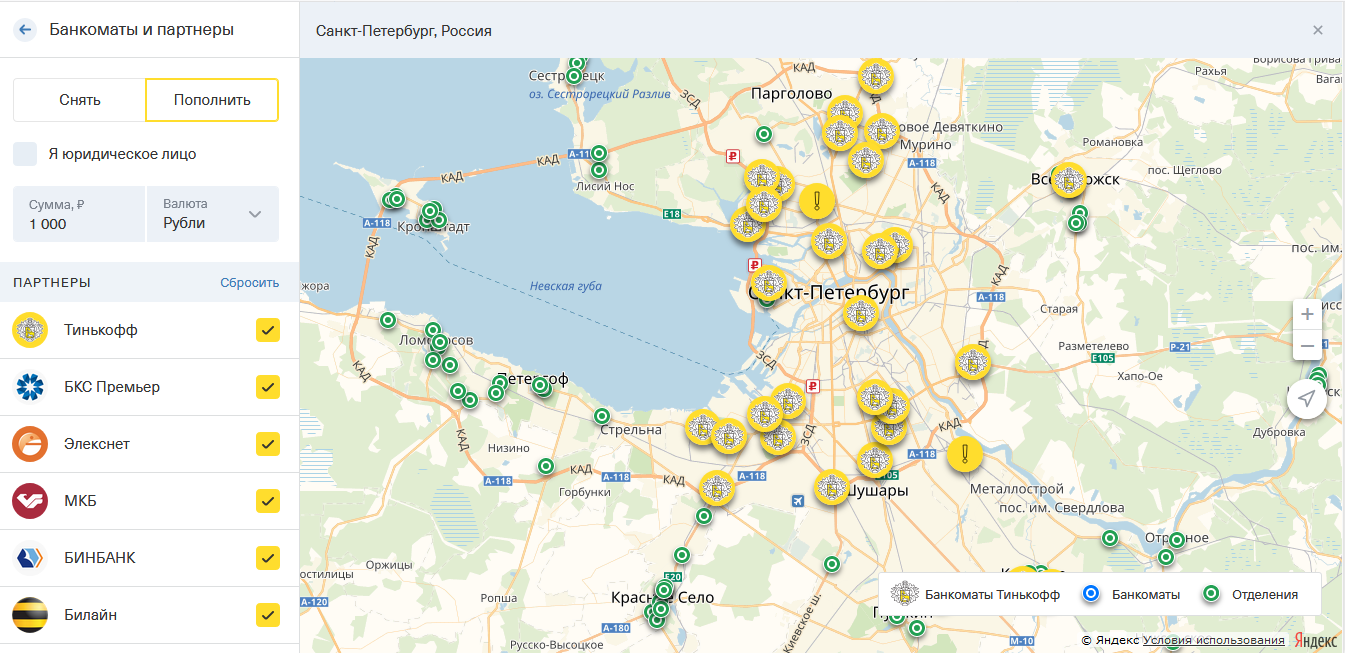
Task: Select the green branch marker above Горбунки
Action: tap(546, 466)
